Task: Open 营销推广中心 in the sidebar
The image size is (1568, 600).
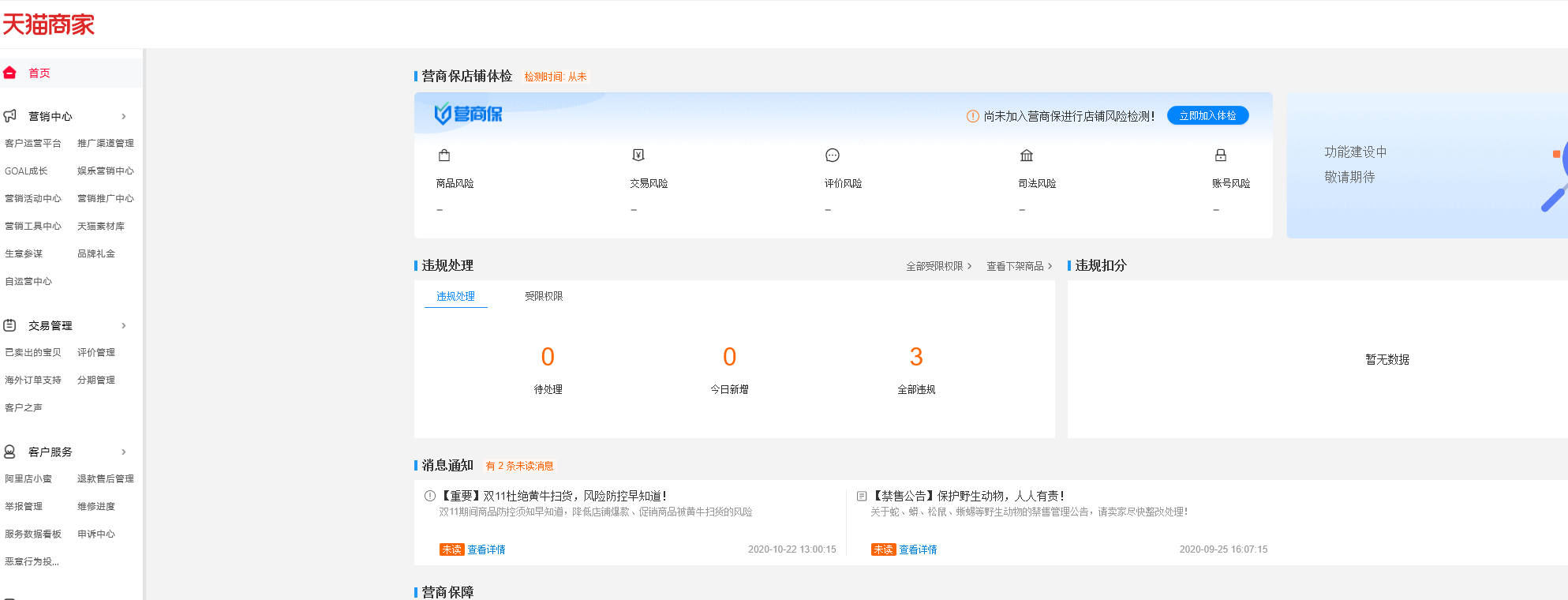Action: (x=106, y=198)
